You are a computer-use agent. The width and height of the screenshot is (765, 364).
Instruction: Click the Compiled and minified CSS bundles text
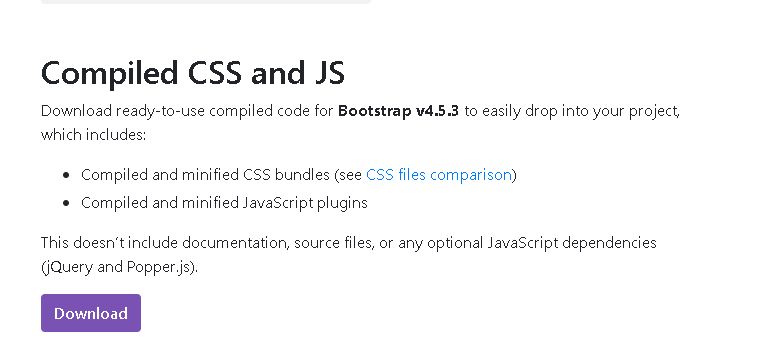click(205, 175)
